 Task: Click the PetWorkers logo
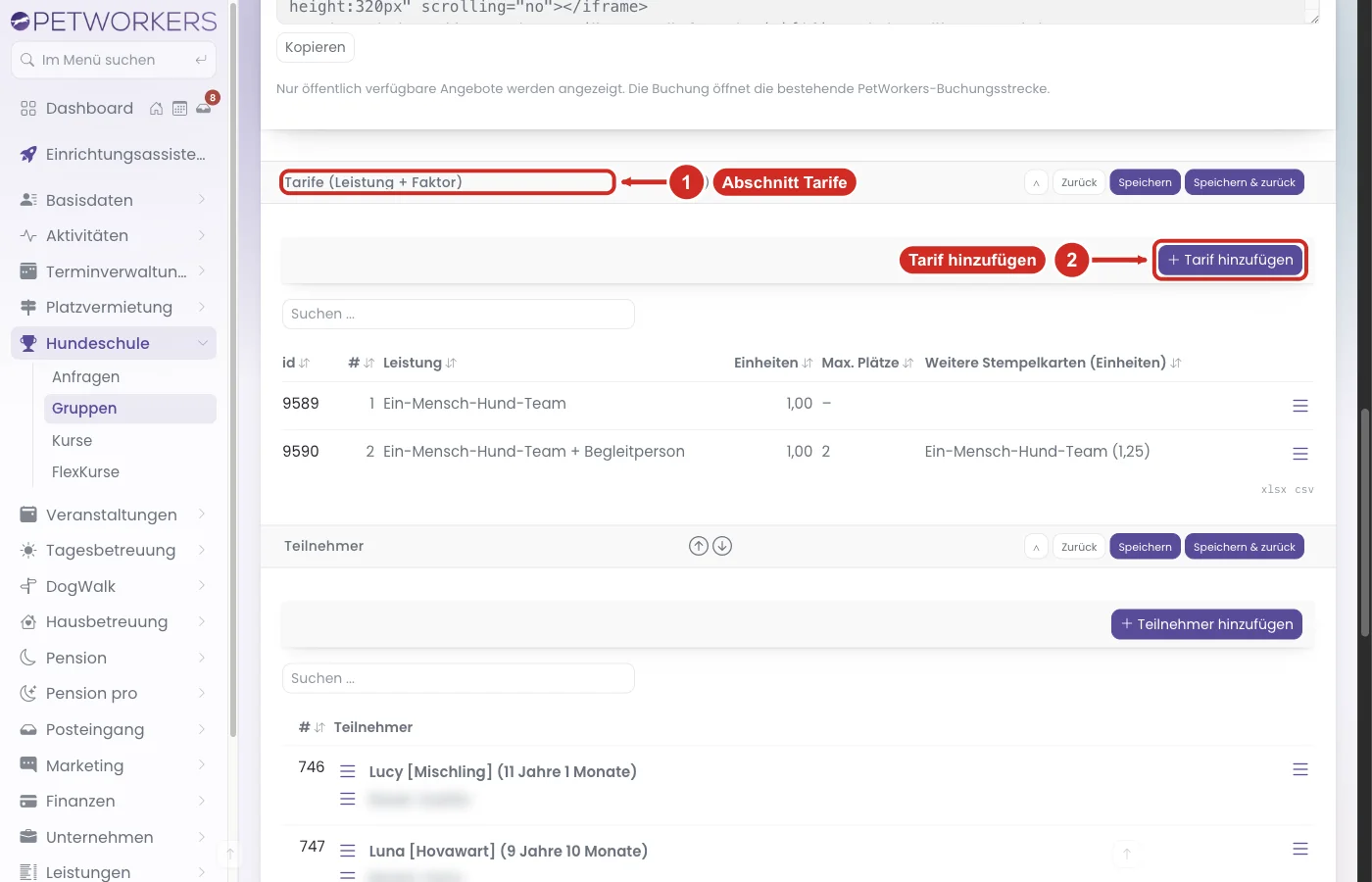click(114, 21)
